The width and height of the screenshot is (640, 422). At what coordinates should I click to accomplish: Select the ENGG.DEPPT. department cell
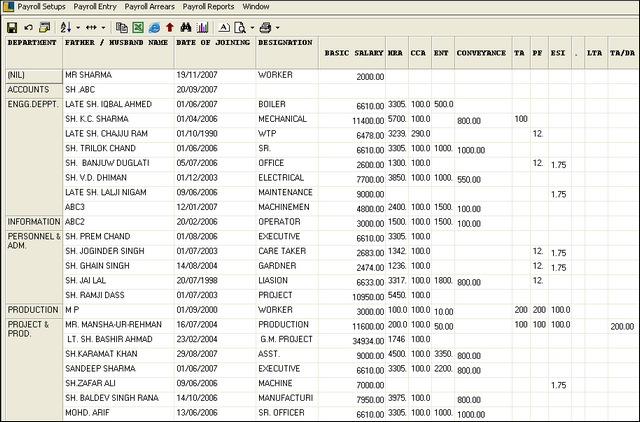pos(34,157)
